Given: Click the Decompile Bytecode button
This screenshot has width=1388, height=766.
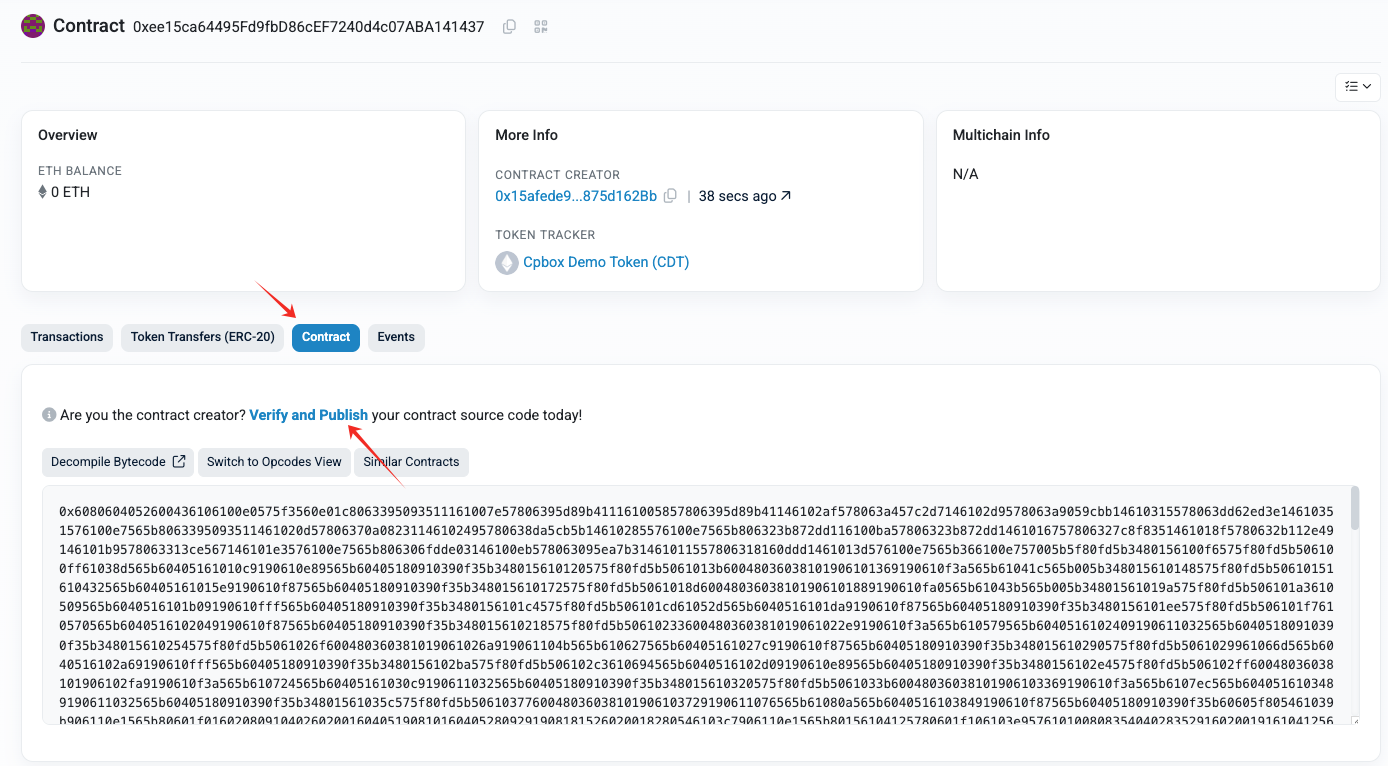Looking at the screenshot, I should pyautogui.click(x=118, y=462).
